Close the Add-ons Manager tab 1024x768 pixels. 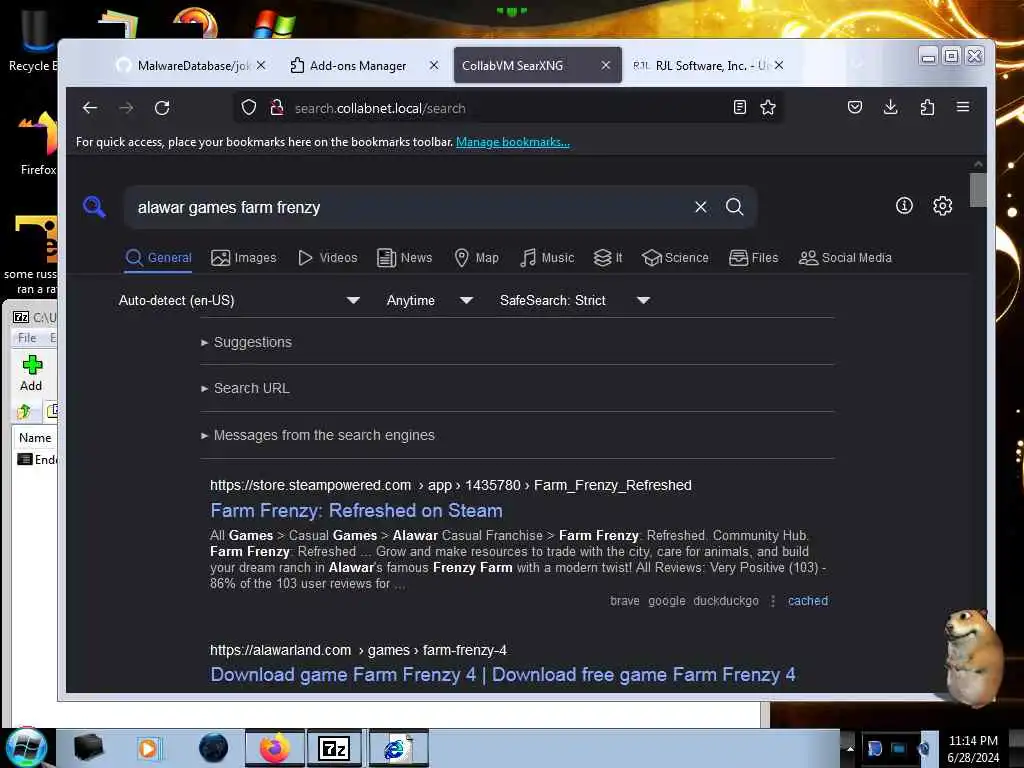434,65
